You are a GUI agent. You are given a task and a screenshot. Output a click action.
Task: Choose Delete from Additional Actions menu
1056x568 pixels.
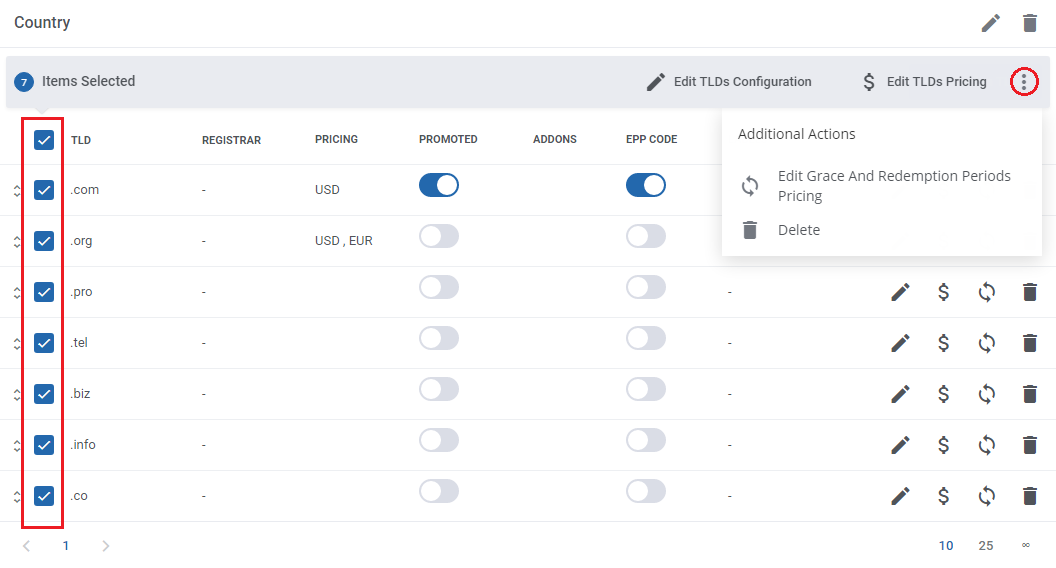tap(798, 230)
